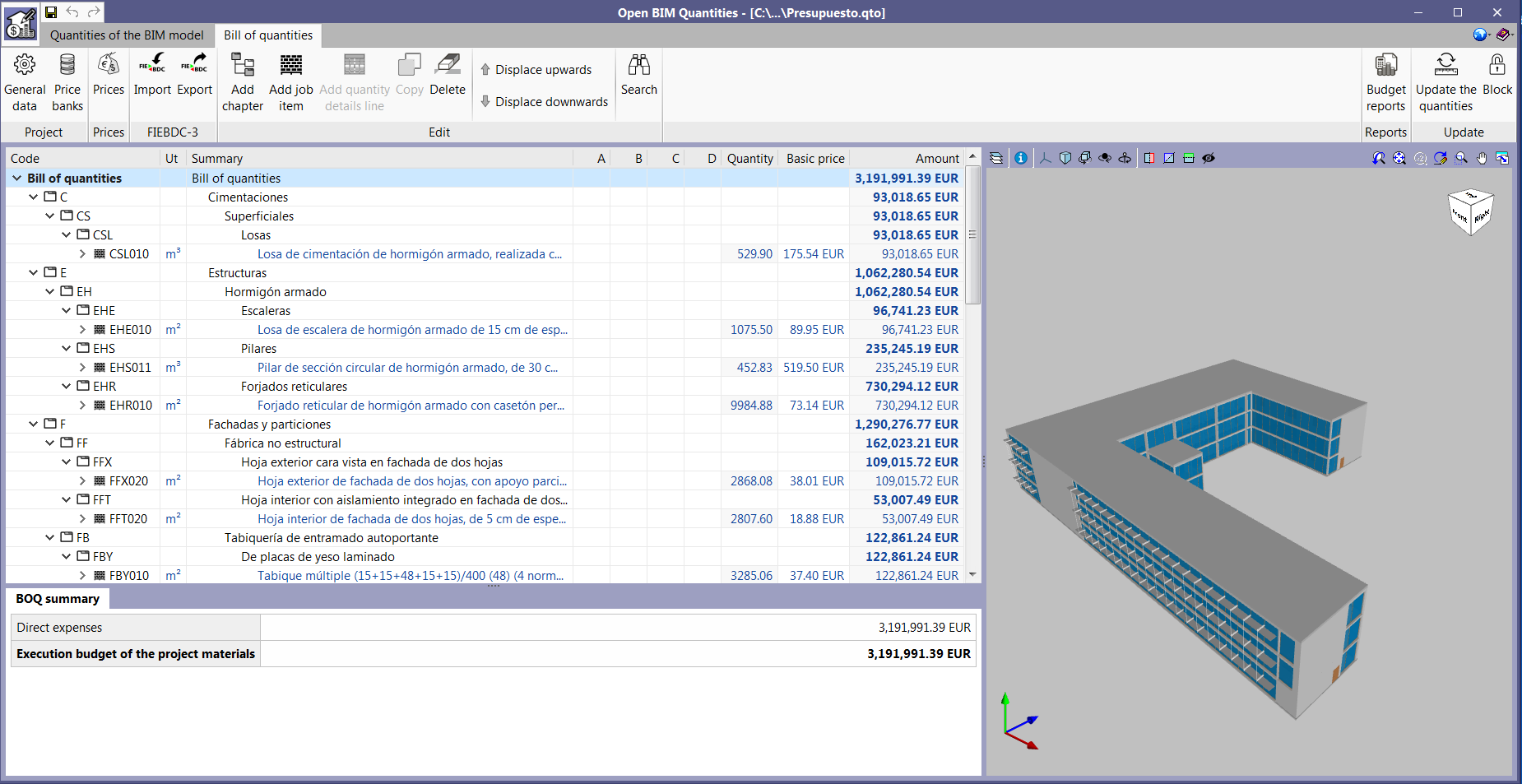Viewport: 1522px width, 784px height.
Task: Open the Search tool
Action: click(639, 78)
